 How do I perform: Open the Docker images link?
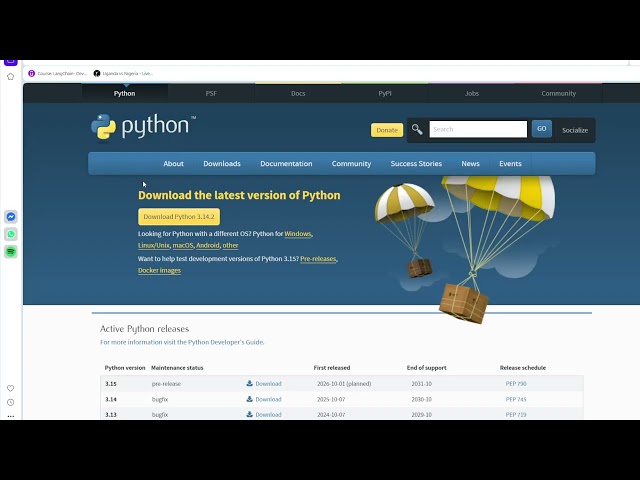point(159,270)
